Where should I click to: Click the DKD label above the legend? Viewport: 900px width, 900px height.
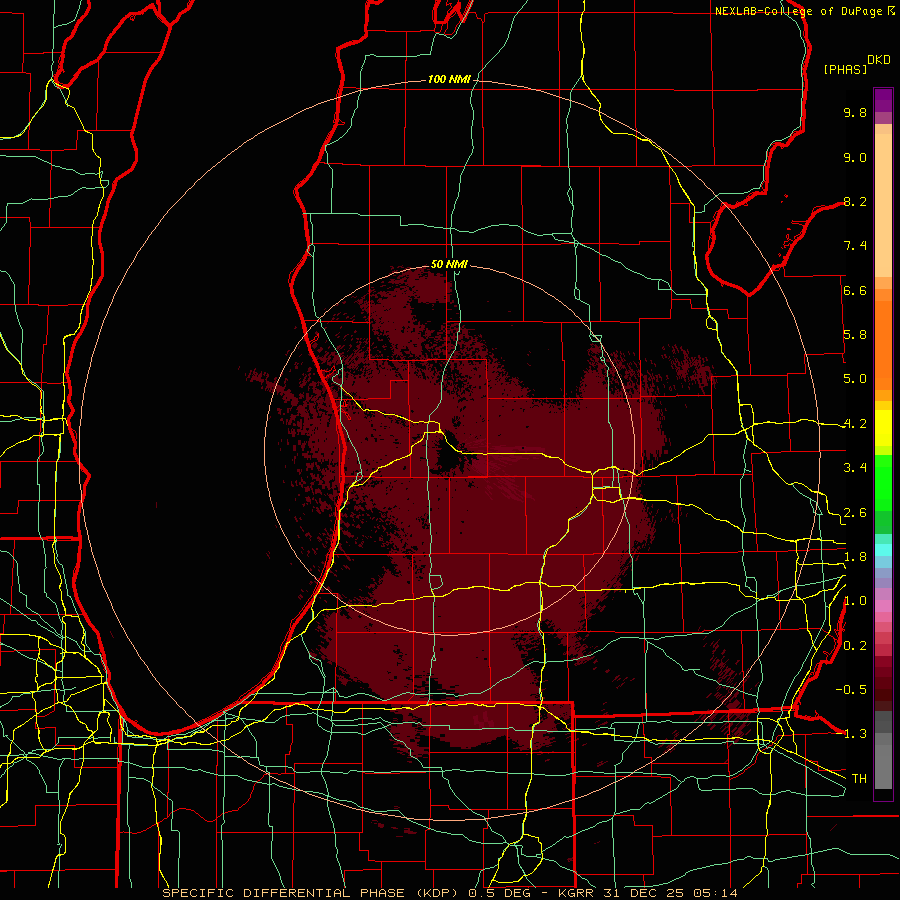tap(879, 60)
